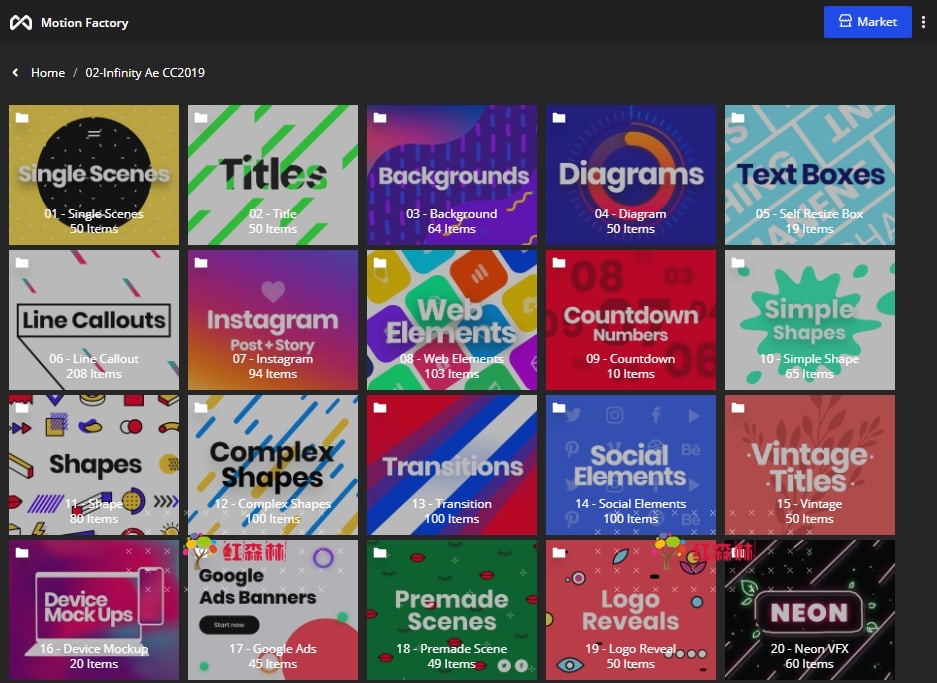
Task: Open the Logo Reveals category thumbnail
Action: tap(631, 610)
